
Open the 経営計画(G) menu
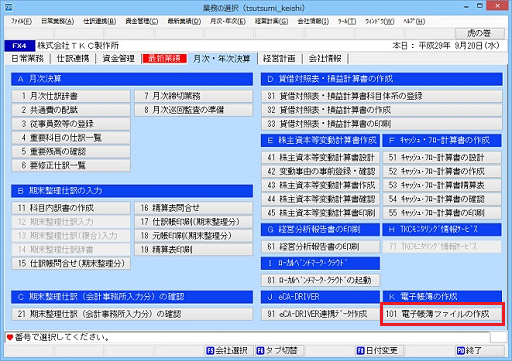[271, 21]
